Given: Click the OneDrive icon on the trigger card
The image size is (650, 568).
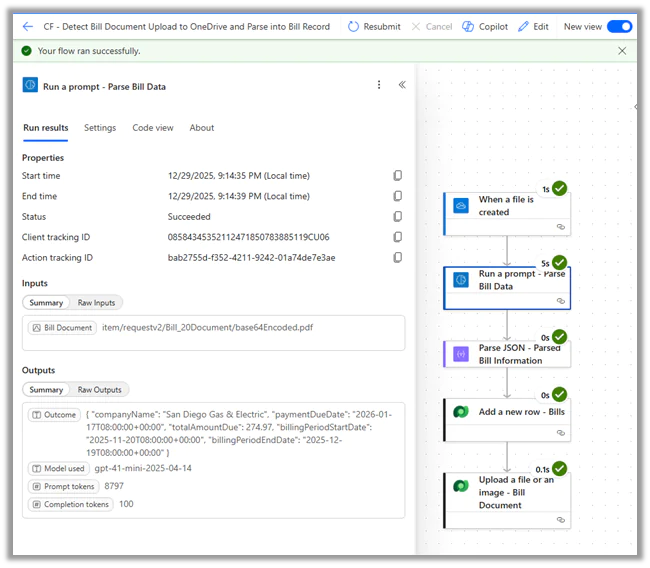Looking at the screenshot, I should (x=461, y=206).
